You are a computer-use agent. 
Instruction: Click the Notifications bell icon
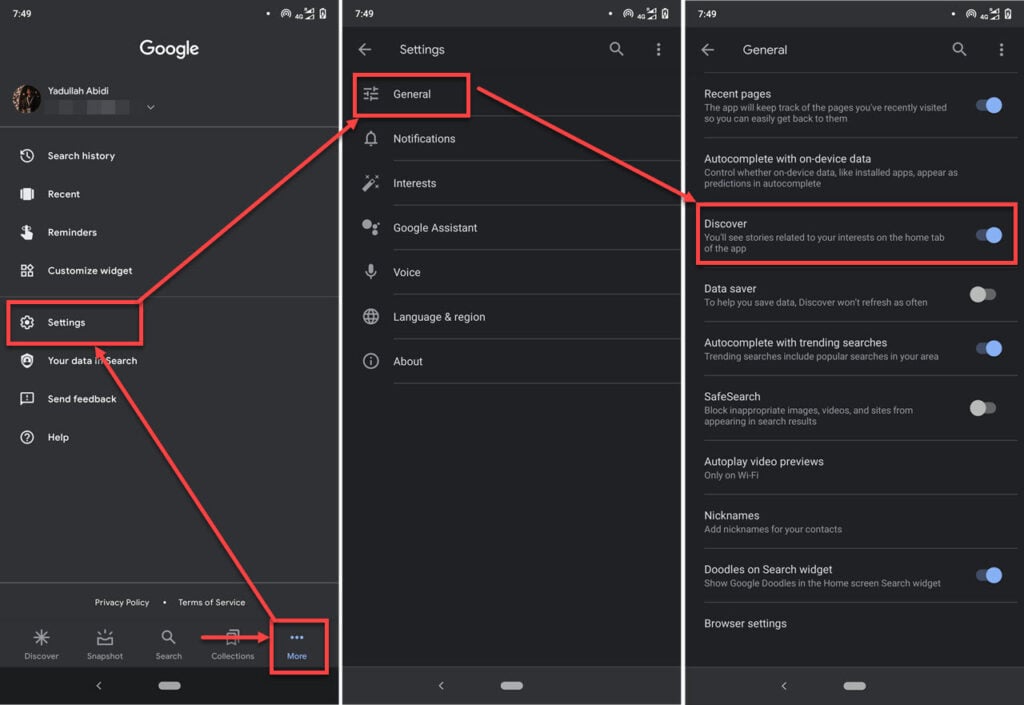(x=370, y=138)
